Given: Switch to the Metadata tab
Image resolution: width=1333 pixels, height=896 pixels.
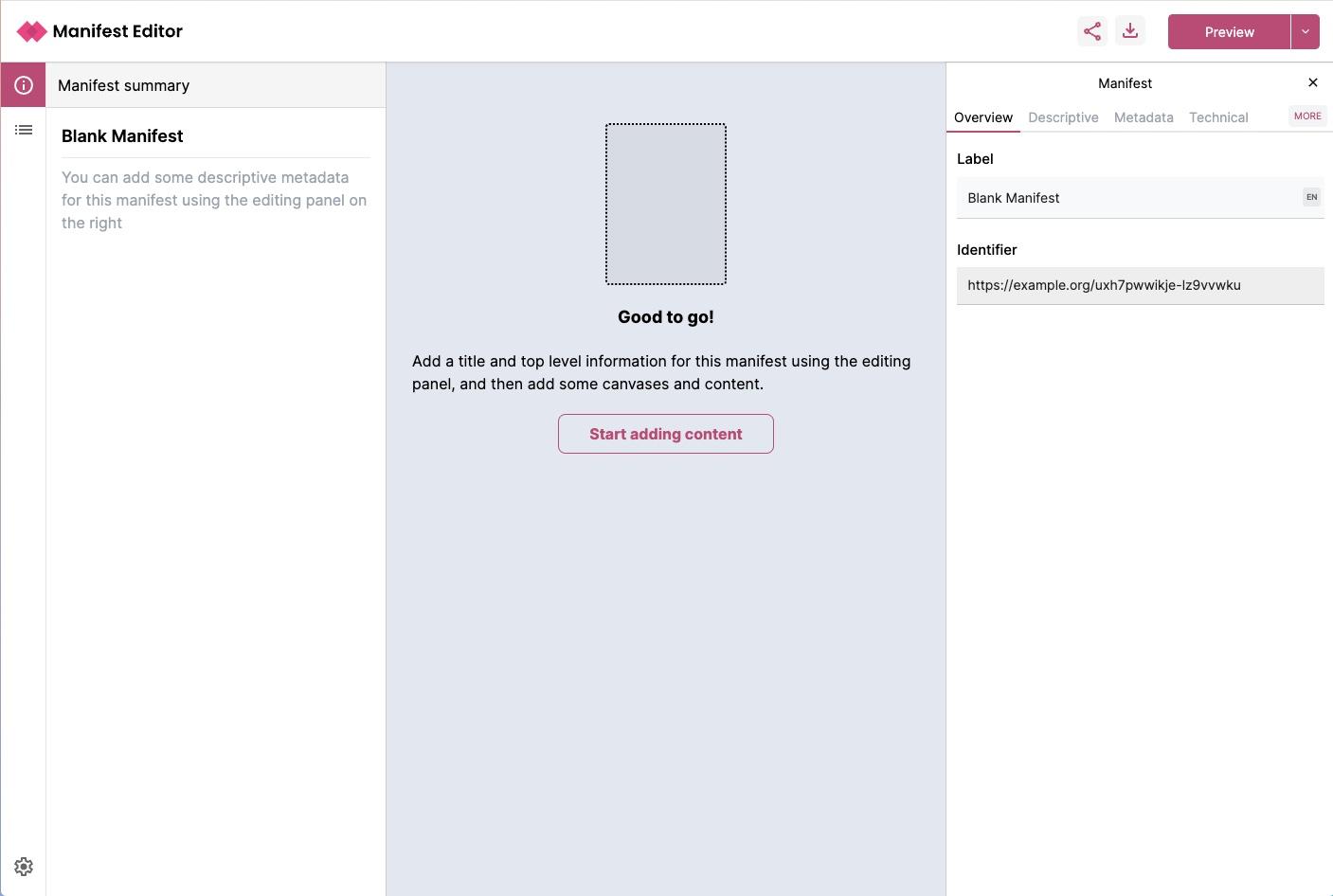Looking at the screenshot, I should pos(1144,117).
